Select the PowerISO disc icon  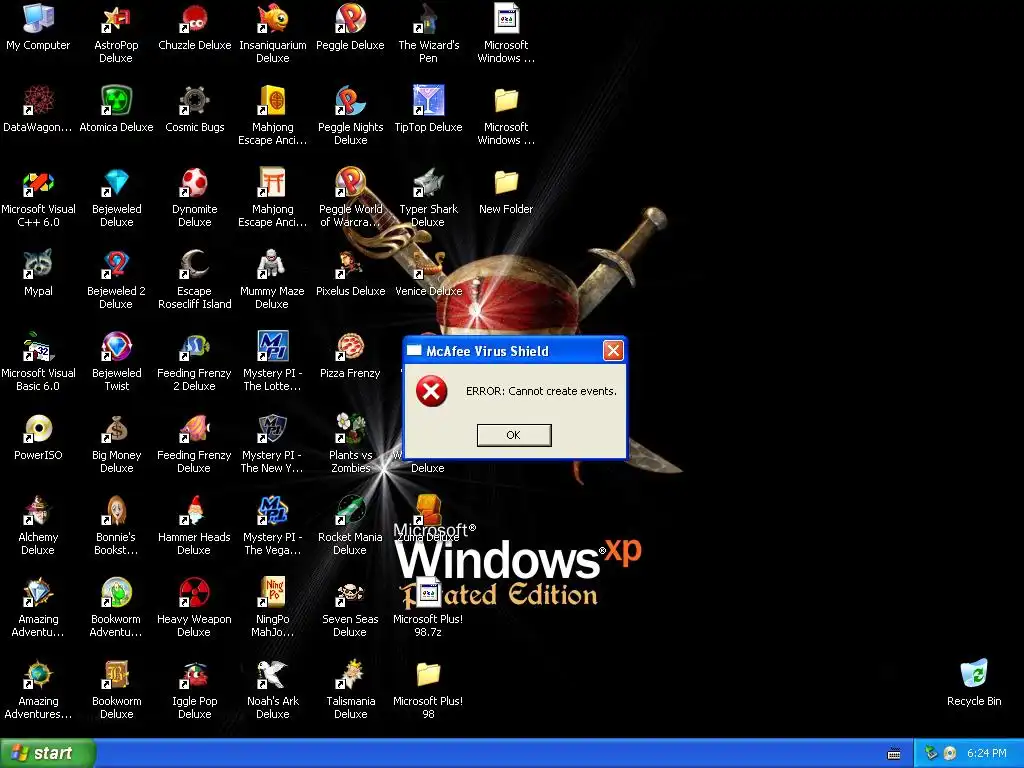(x=38, y=429)
